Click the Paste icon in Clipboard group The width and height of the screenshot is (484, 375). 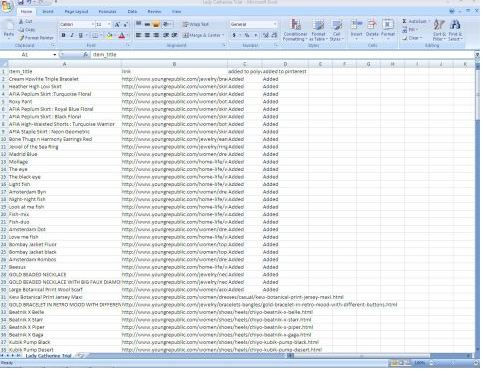click(9, 29)
